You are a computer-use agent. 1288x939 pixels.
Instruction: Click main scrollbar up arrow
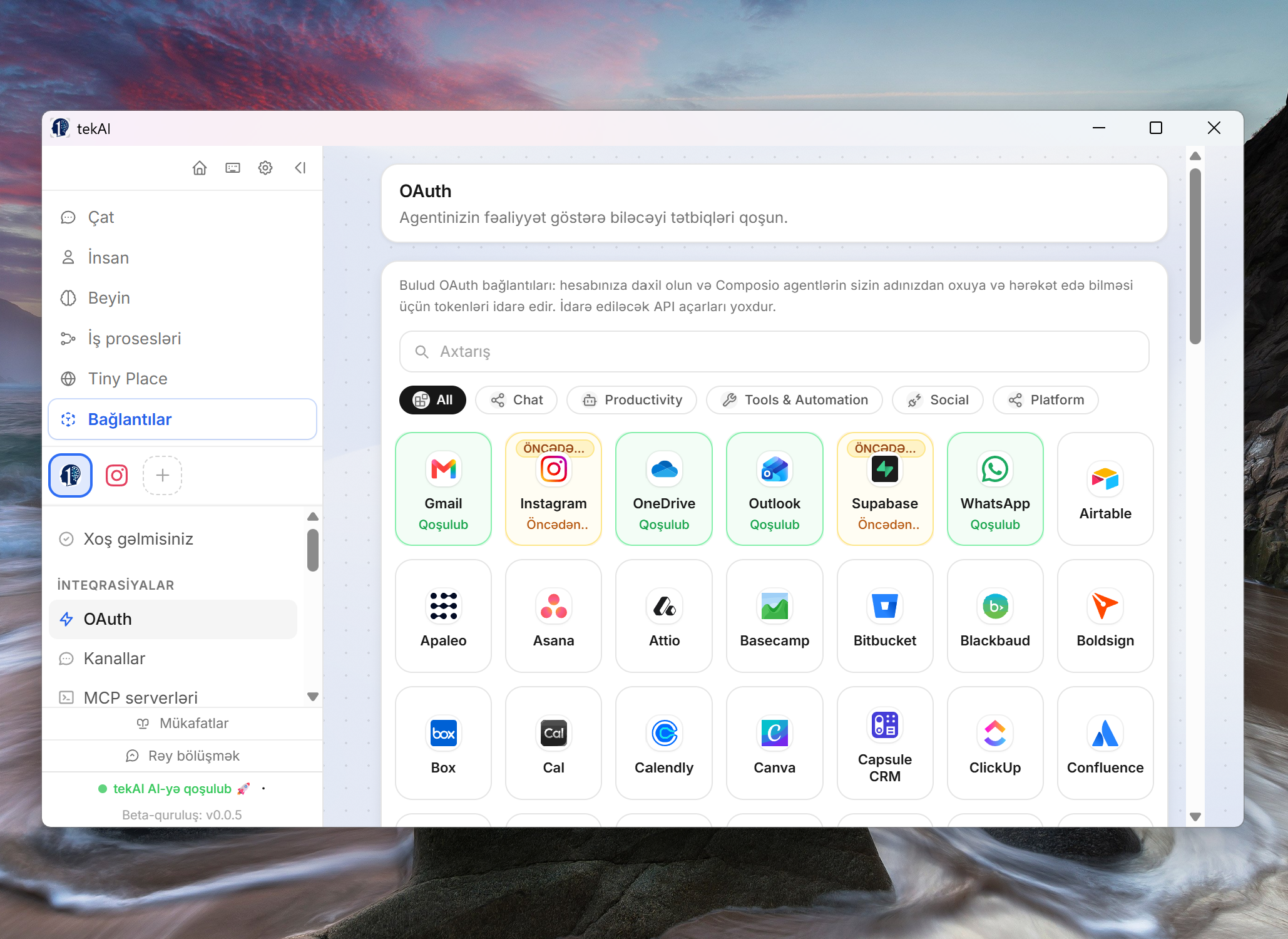1195,156
